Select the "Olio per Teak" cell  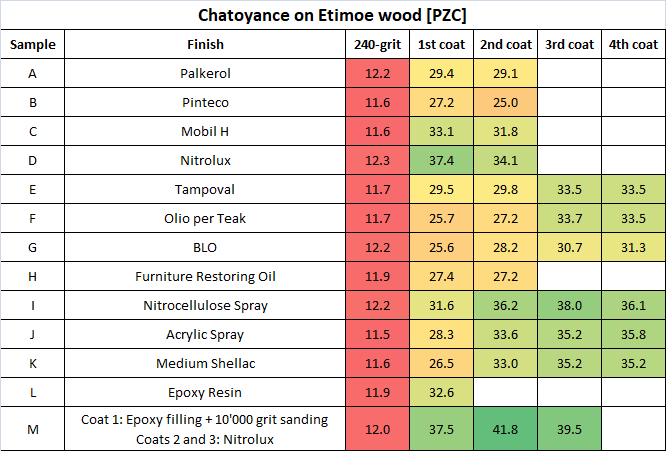pyautogui.click(x=205, y=218)
